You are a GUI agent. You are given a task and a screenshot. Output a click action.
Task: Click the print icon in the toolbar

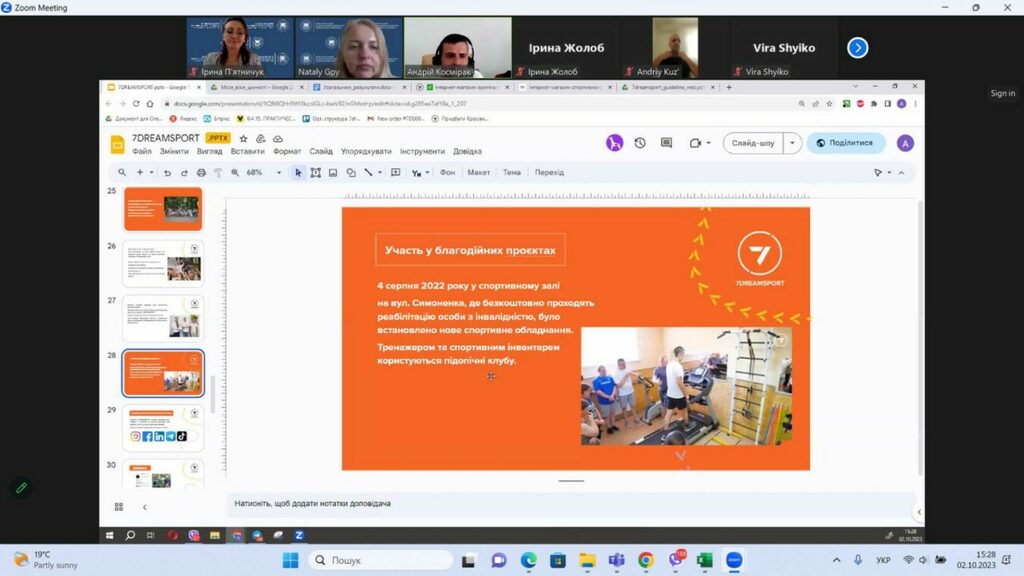point(201,172)
